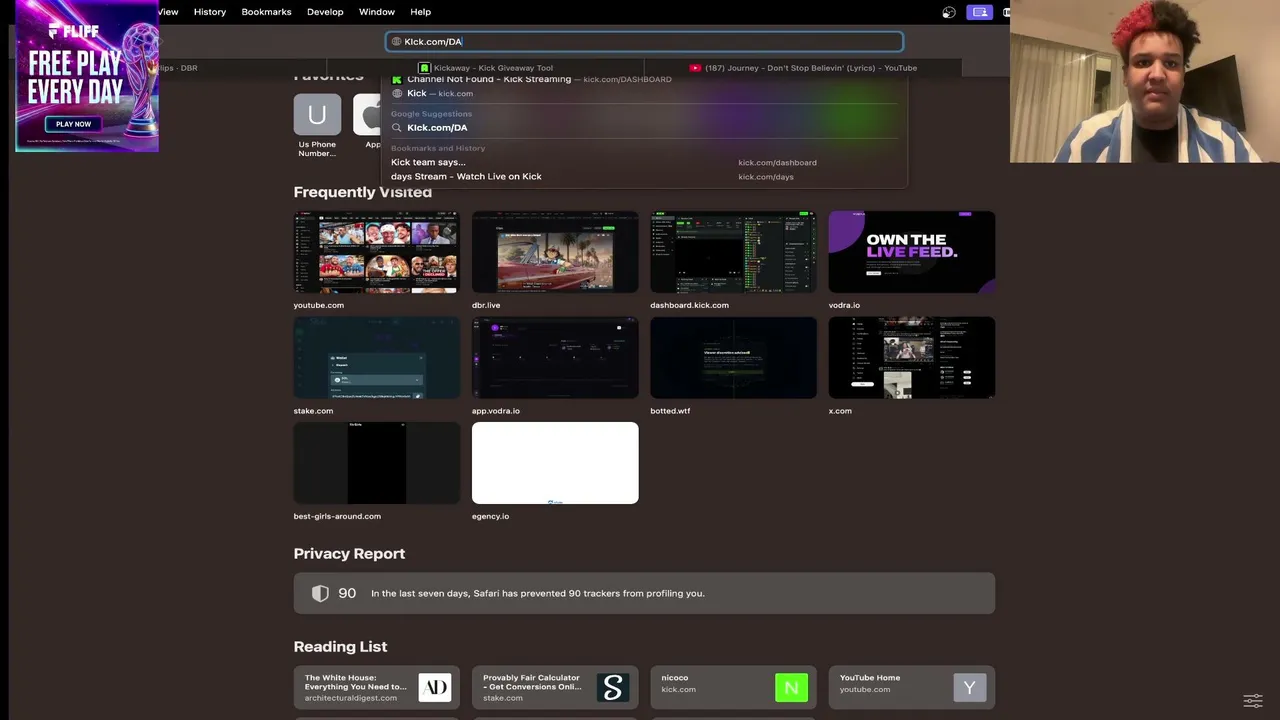Screen dimensions: 1280x720
Task: Open the Develop menu
Action: [325, 12]
